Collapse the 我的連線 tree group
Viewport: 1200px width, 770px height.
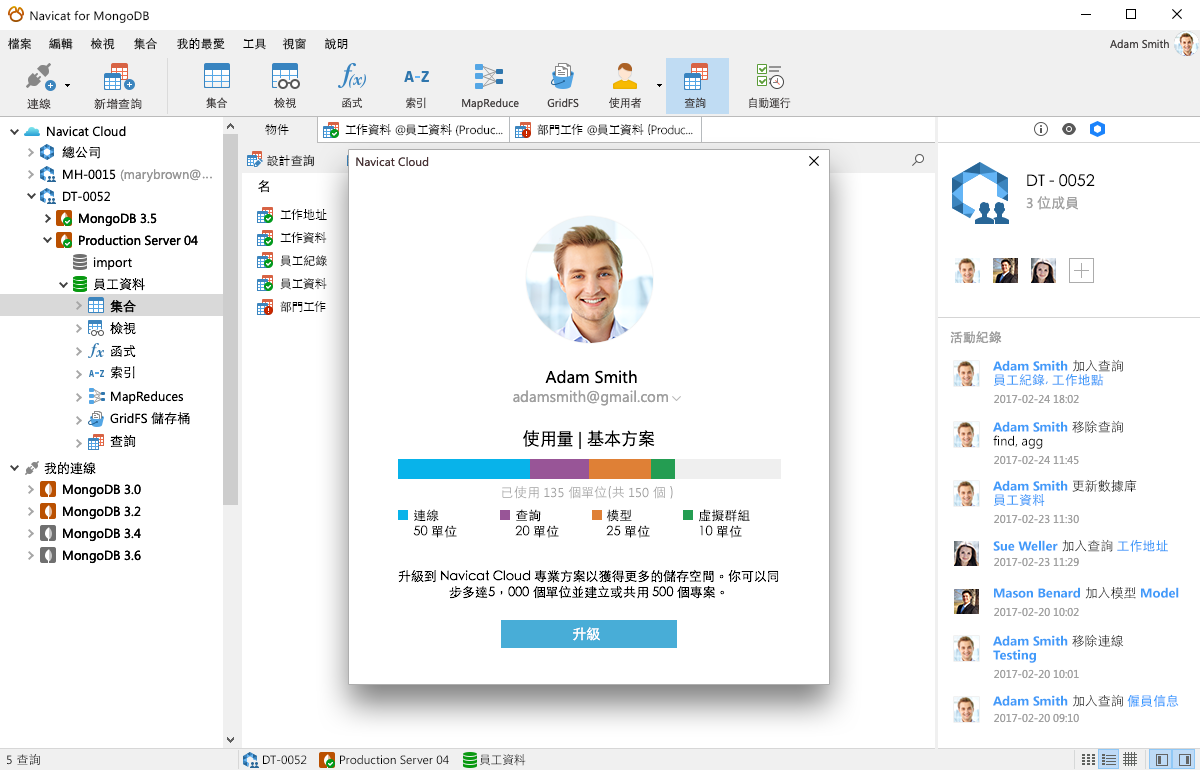point(14,468)
